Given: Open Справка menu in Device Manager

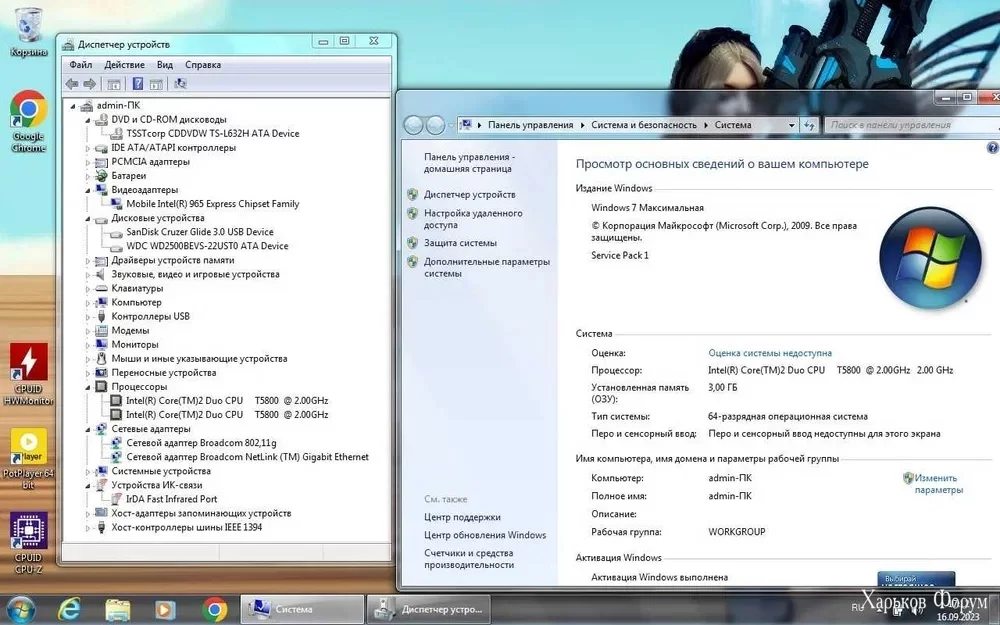Looking at the screenshot, I should [203, 64].
